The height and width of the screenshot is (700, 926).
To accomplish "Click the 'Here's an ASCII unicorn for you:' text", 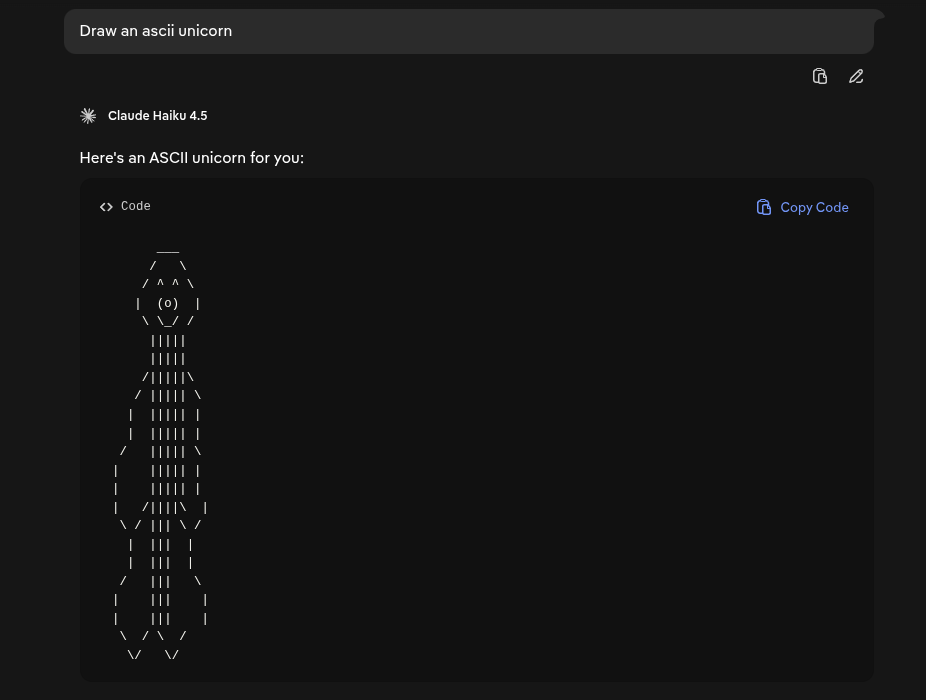I will pos(191,158).
